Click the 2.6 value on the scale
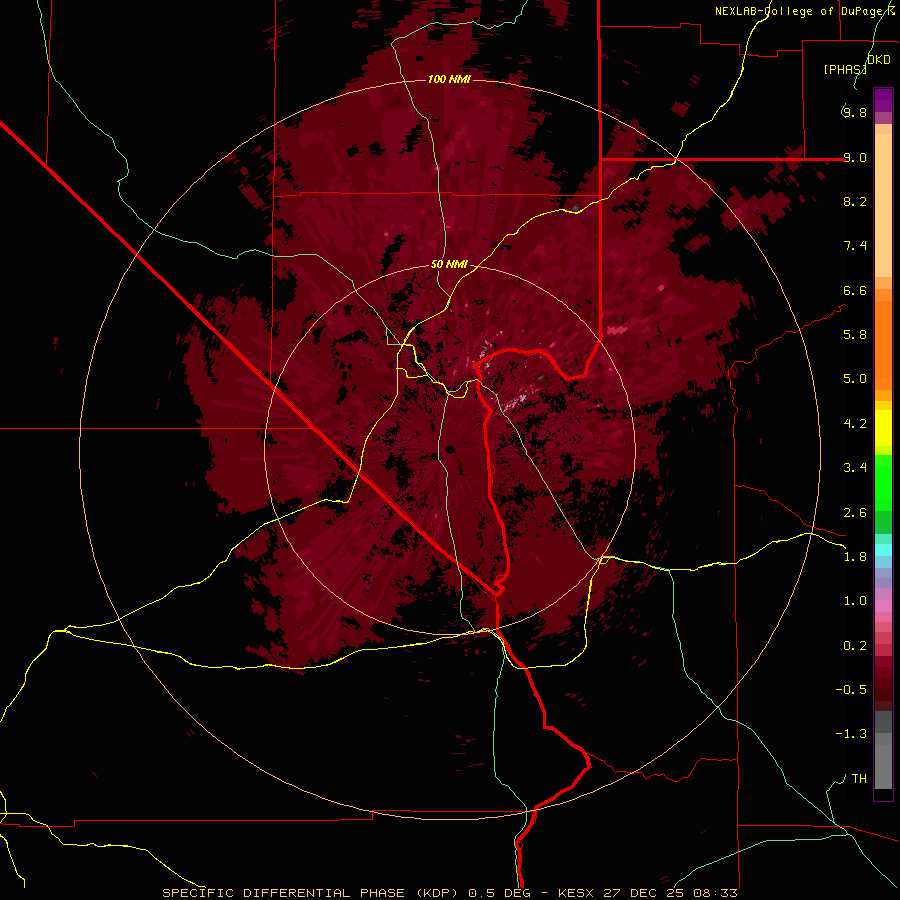 click(x=855, y=513)
